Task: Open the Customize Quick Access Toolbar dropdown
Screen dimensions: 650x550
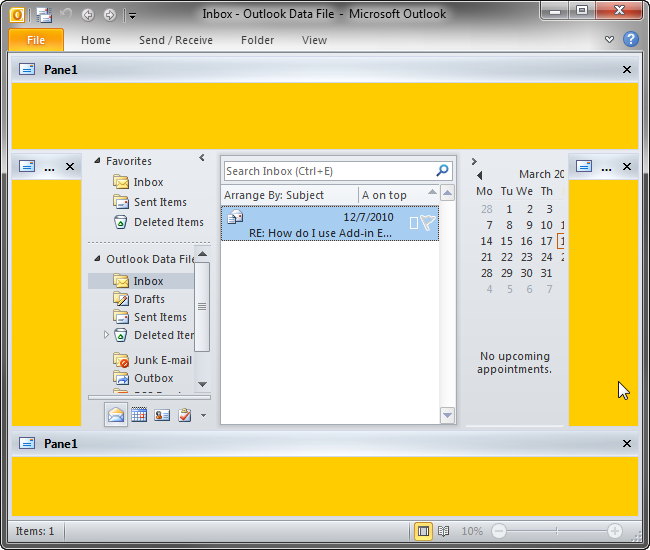Action: pos(133,16)
